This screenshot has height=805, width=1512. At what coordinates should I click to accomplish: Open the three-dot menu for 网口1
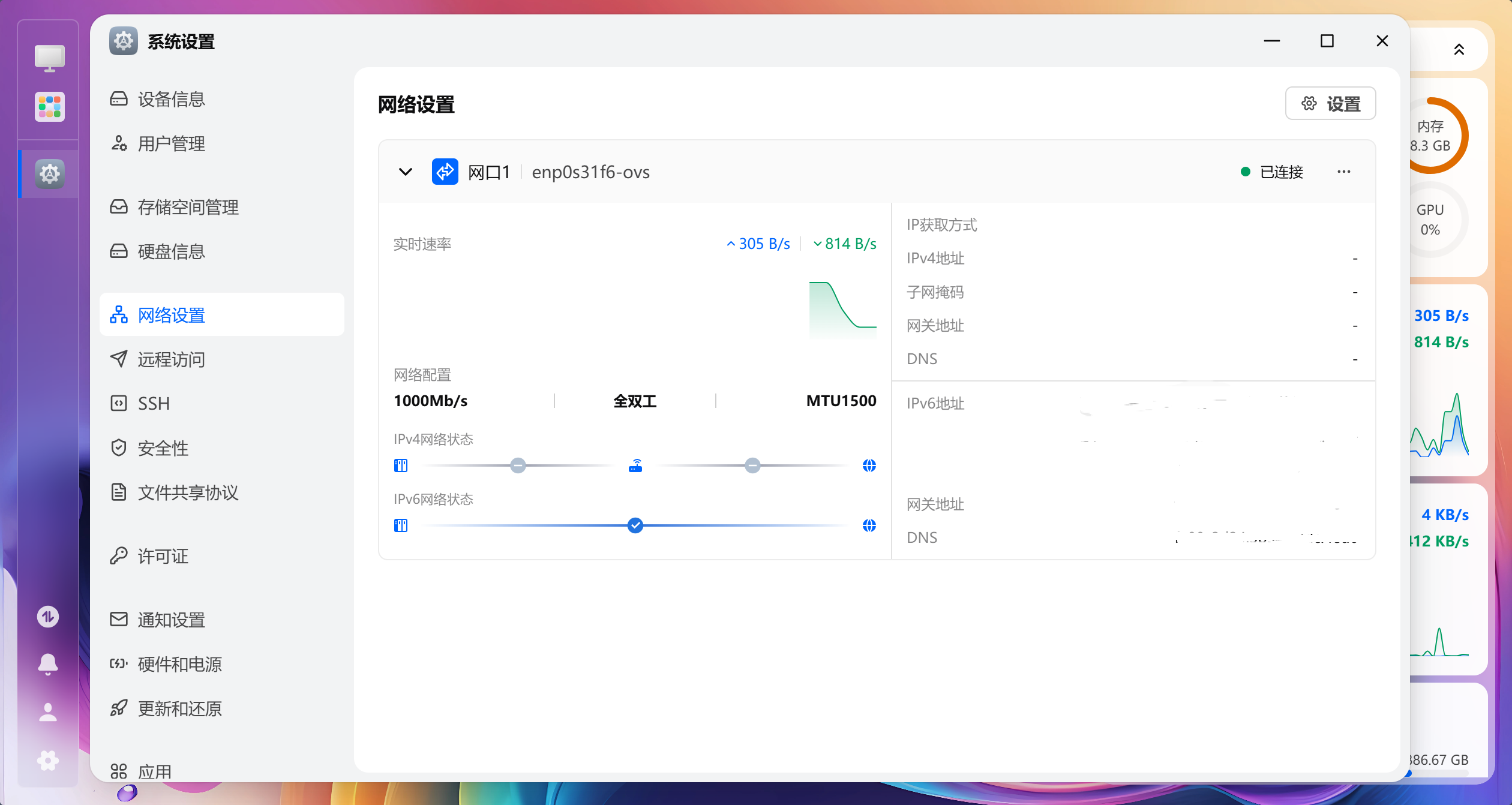1343,172
